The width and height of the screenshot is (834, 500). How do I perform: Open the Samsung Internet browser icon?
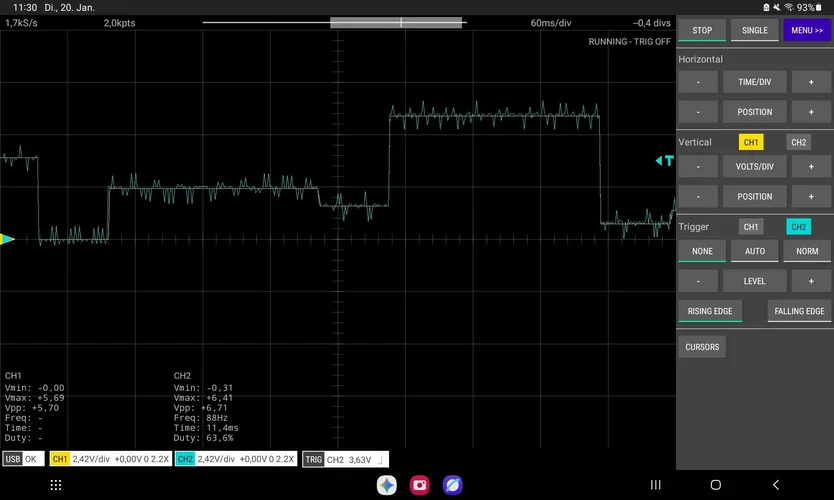tap(452, 485)
